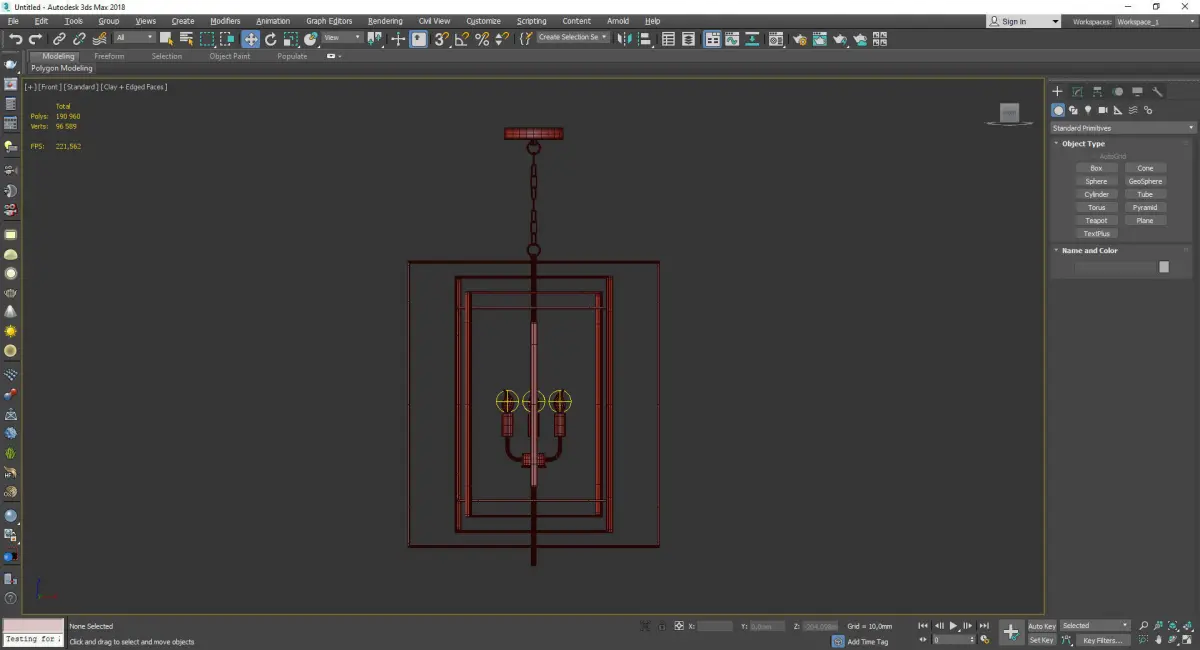
Task: Switch to the Freeform ribbon tab
Action: (x=109, y=56)
